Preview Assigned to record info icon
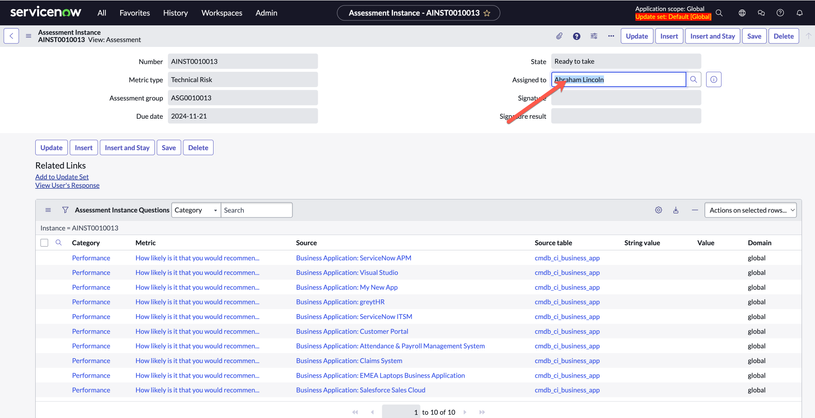The height and width of the screenshot is (418, 815). coord(714,80)
